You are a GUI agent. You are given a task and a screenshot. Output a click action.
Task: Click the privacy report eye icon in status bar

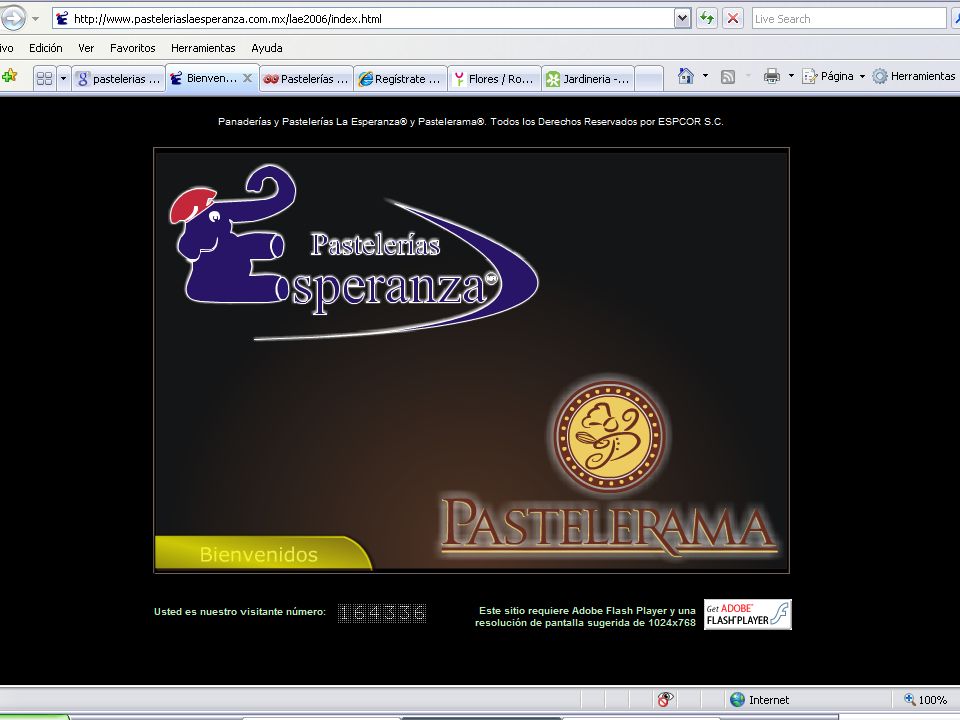(x=666, y=699)
